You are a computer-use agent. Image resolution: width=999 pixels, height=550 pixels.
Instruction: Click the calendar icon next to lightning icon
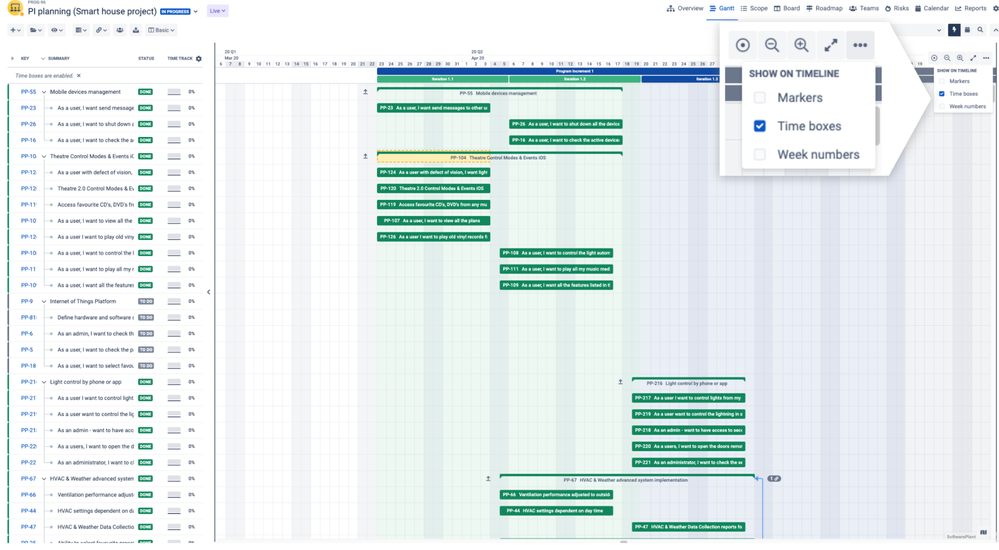coord(967,30)
